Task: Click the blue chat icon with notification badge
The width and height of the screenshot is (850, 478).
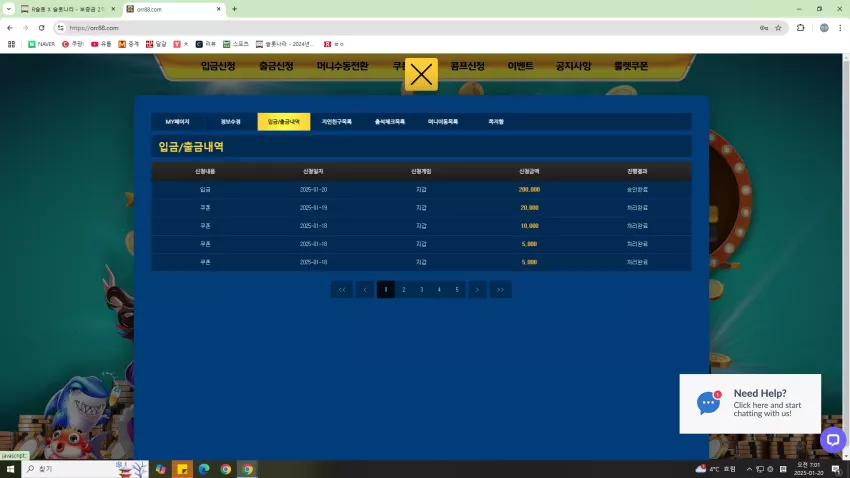Action: (708, 403)
